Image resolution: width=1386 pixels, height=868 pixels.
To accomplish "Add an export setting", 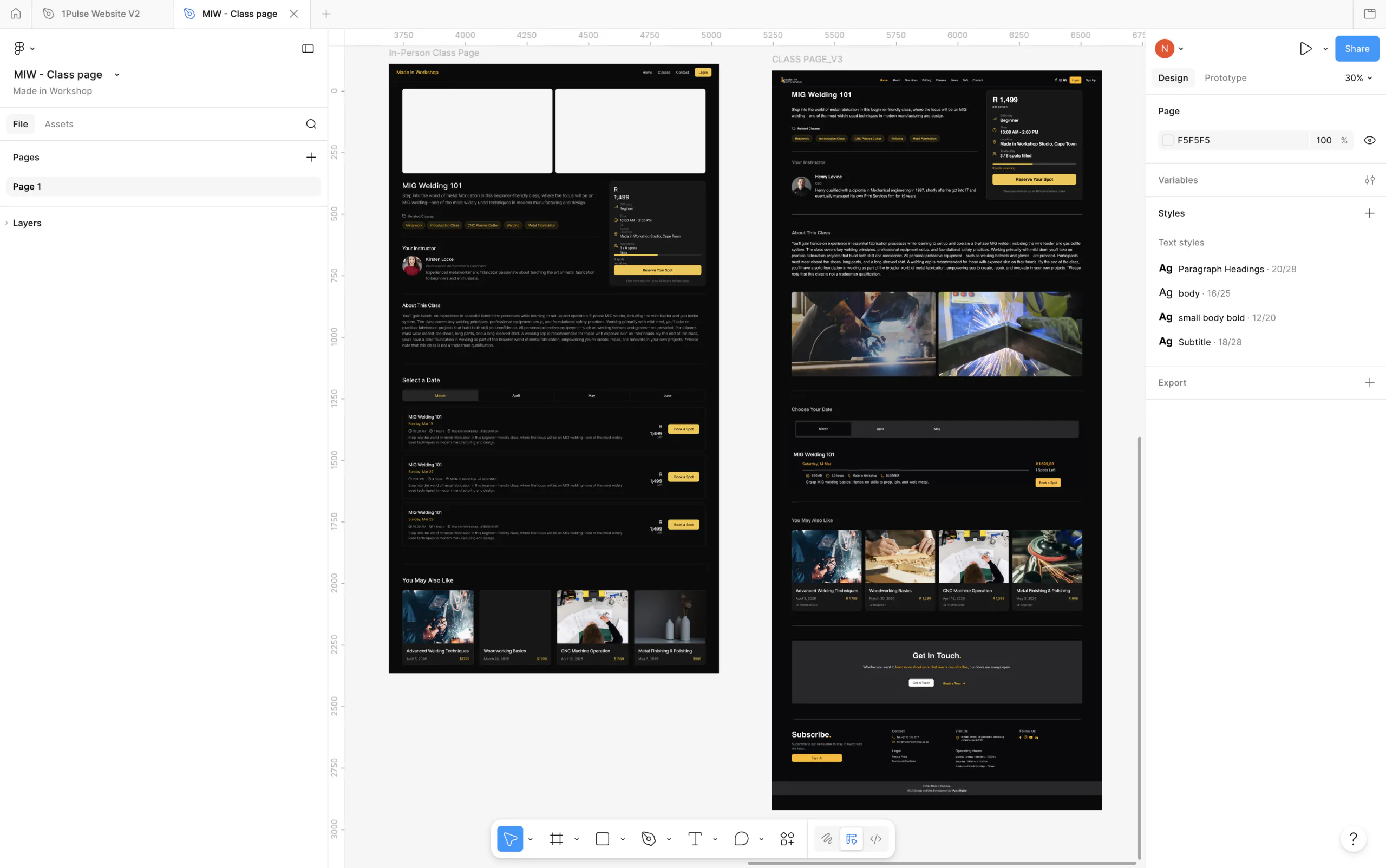I will pyautogui.click(x=1369, y=383).
